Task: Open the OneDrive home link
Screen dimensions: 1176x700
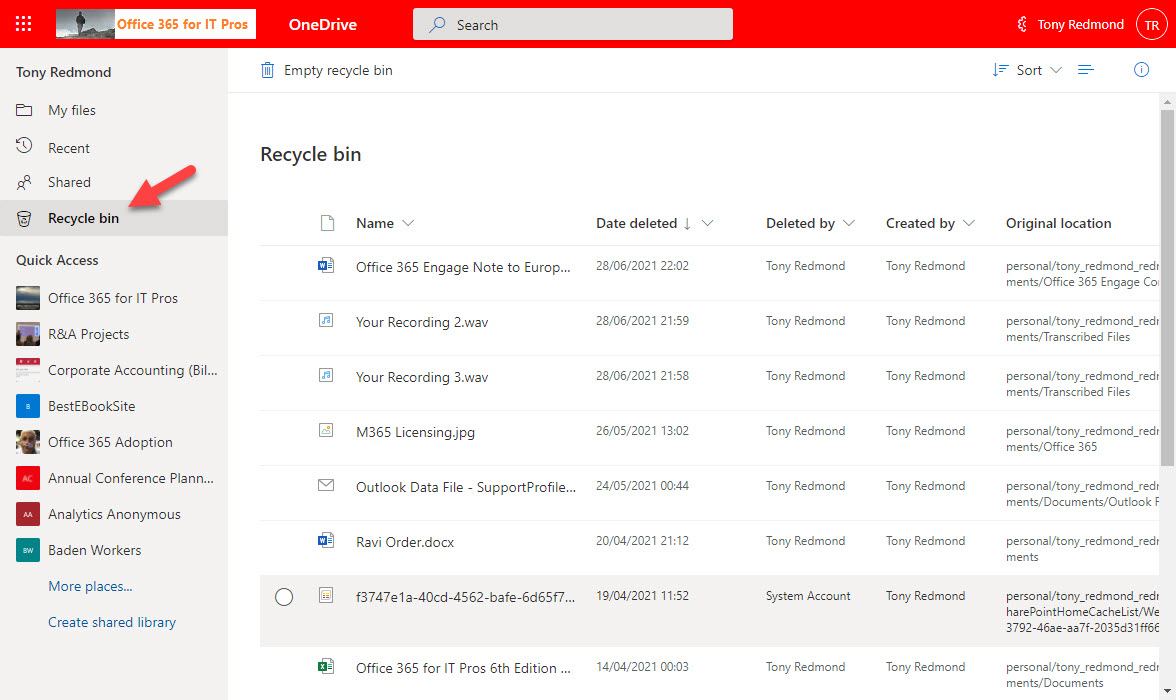Action: tap(322, 25)
